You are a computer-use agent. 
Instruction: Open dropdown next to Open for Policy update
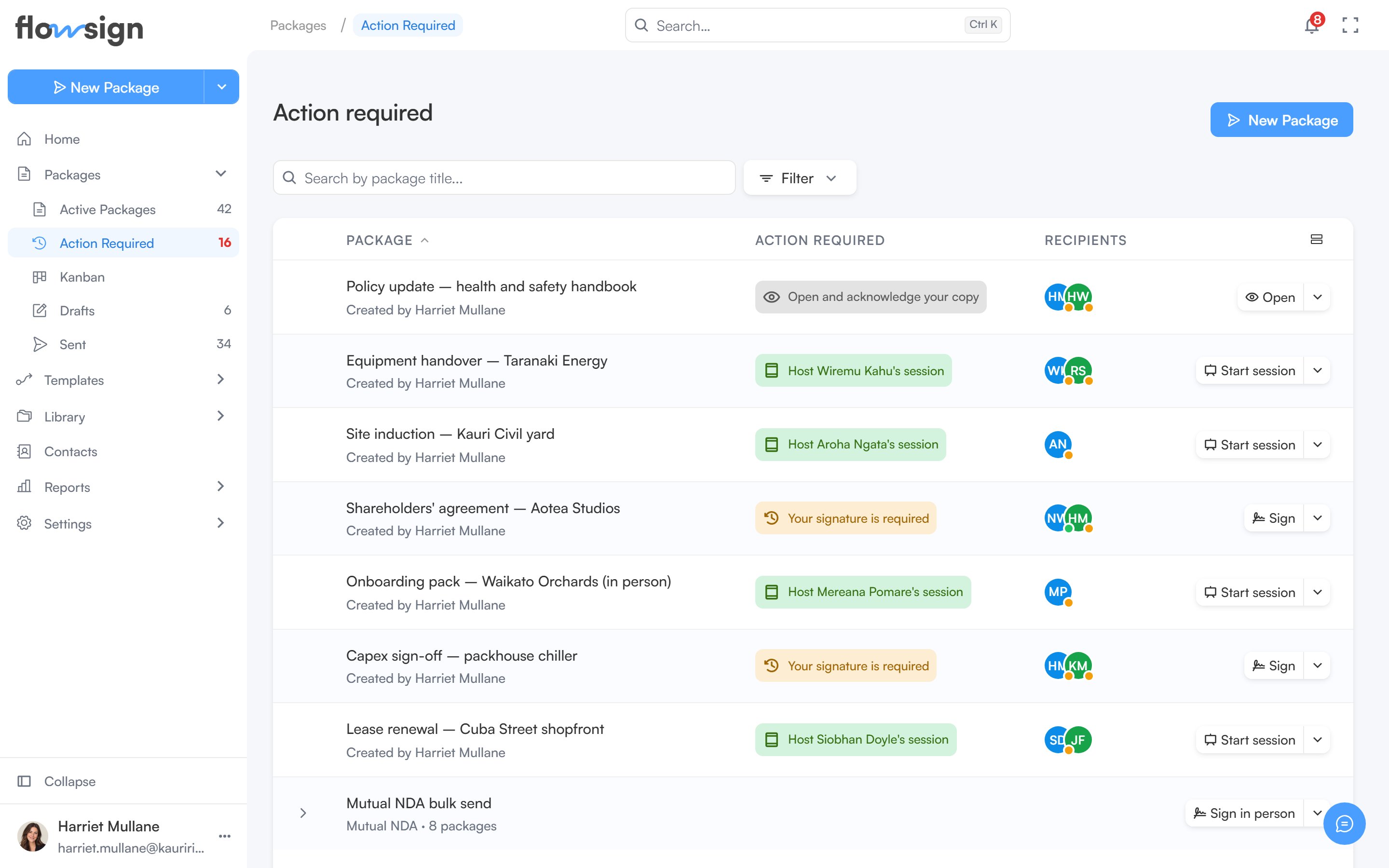click(1317, 297)
